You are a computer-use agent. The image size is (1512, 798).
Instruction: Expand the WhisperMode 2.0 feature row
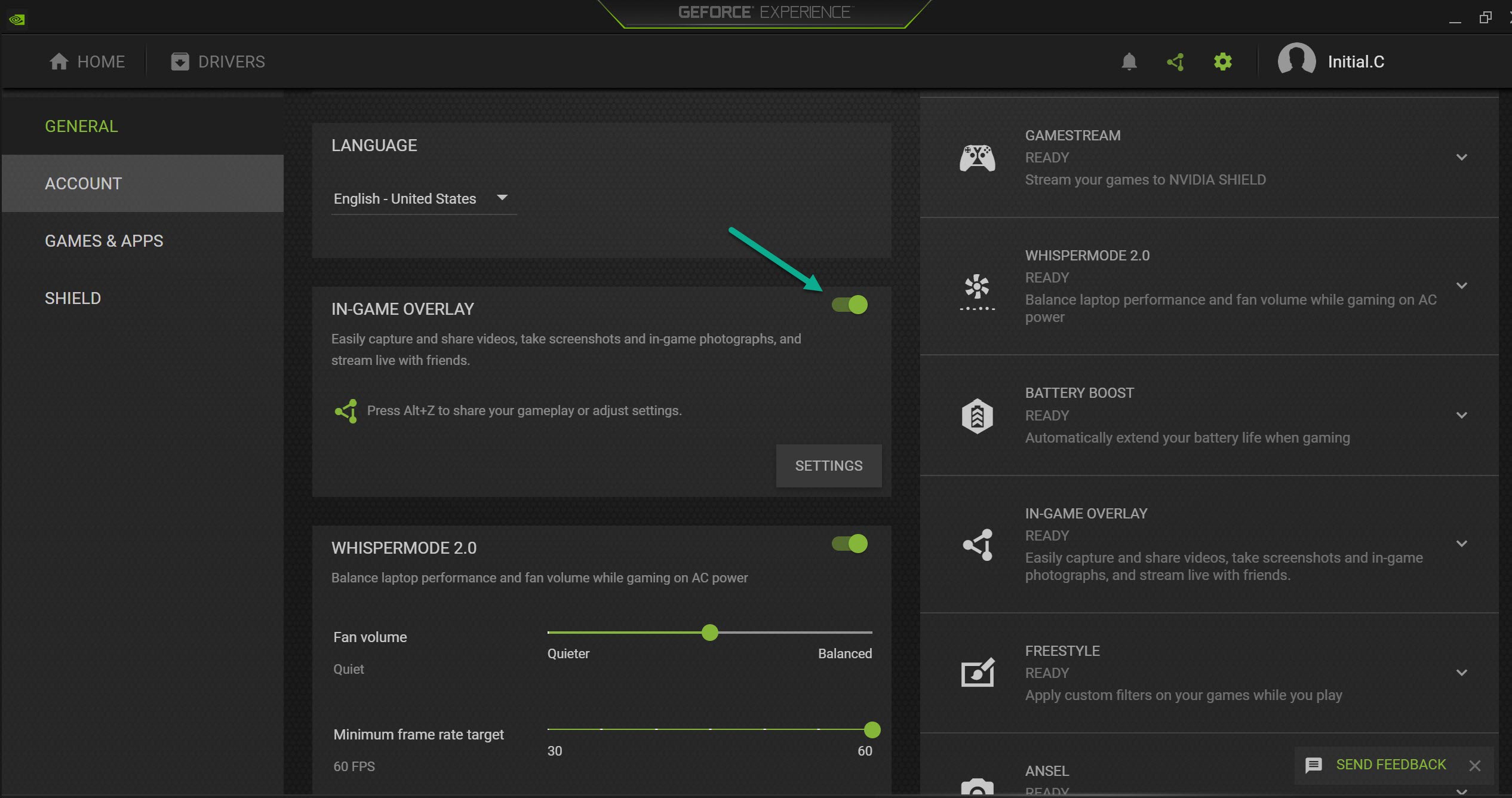click(1461, 286)
